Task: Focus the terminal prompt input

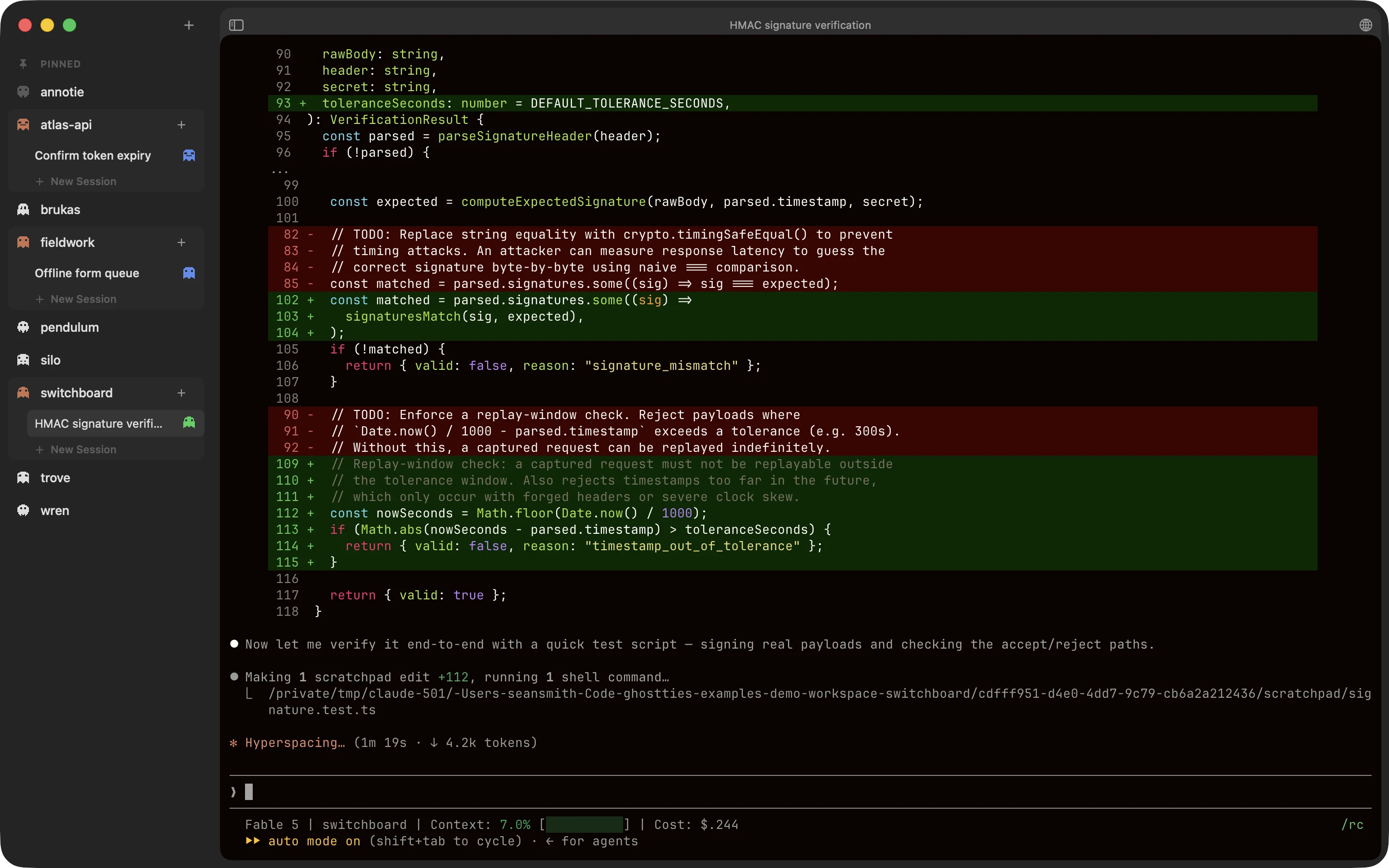Action: click(800, 792)
